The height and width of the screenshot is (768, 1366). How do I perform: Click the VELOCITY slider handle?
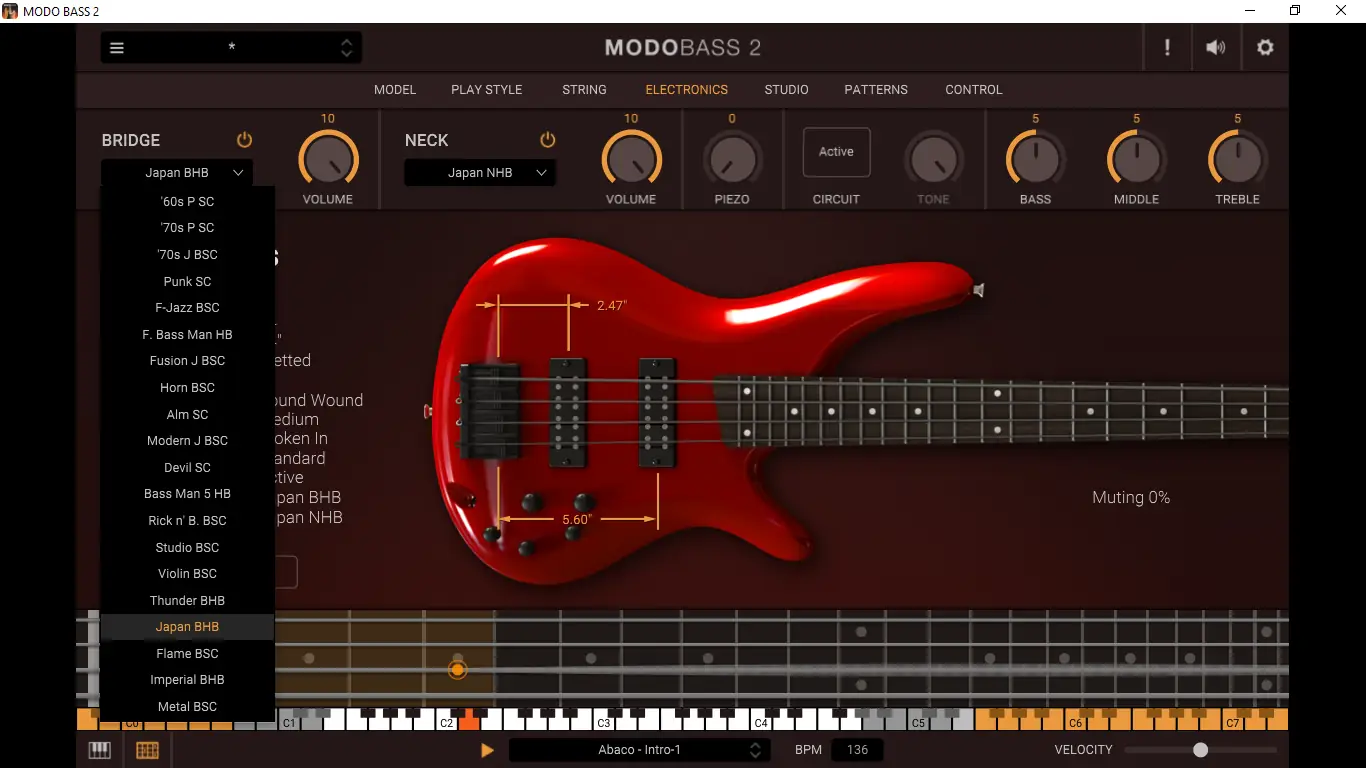[1200, 750]
